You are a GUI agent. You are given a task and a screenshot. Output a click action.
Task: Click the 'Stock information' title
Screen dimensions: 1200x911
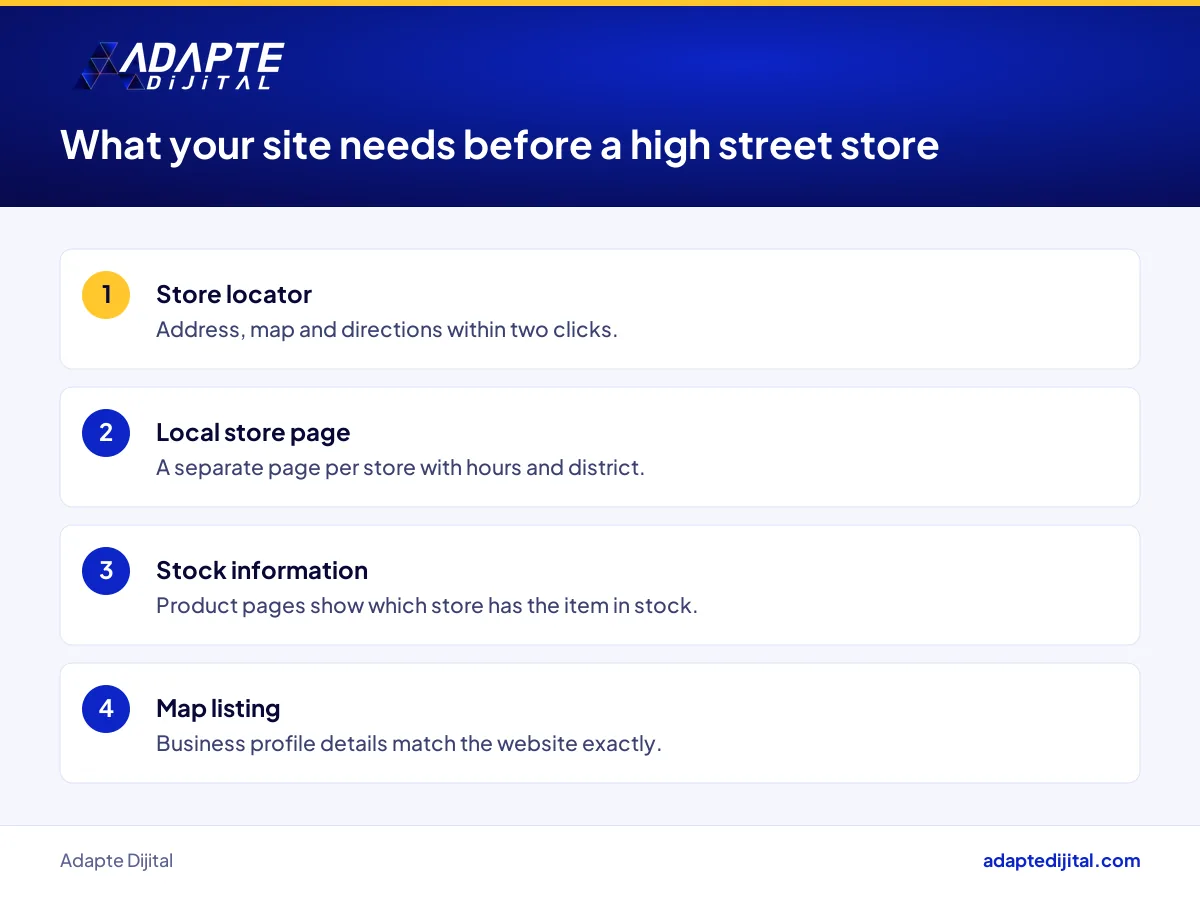tap(262, 570)
